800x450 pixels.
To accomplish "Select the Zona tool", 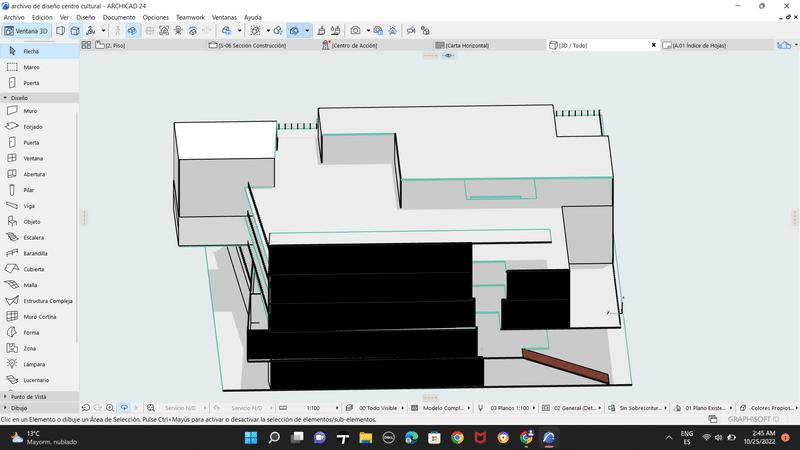I will (30, 348).
